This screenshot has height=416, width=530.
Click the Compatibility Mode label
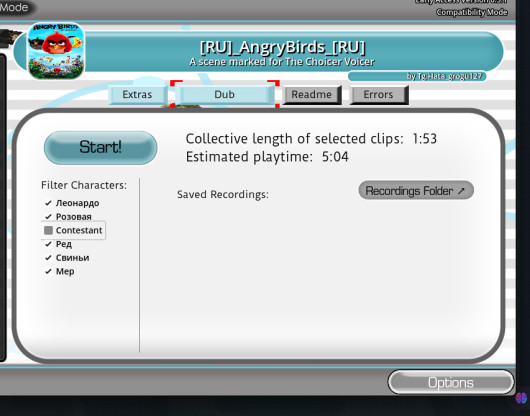coord(472,13)
